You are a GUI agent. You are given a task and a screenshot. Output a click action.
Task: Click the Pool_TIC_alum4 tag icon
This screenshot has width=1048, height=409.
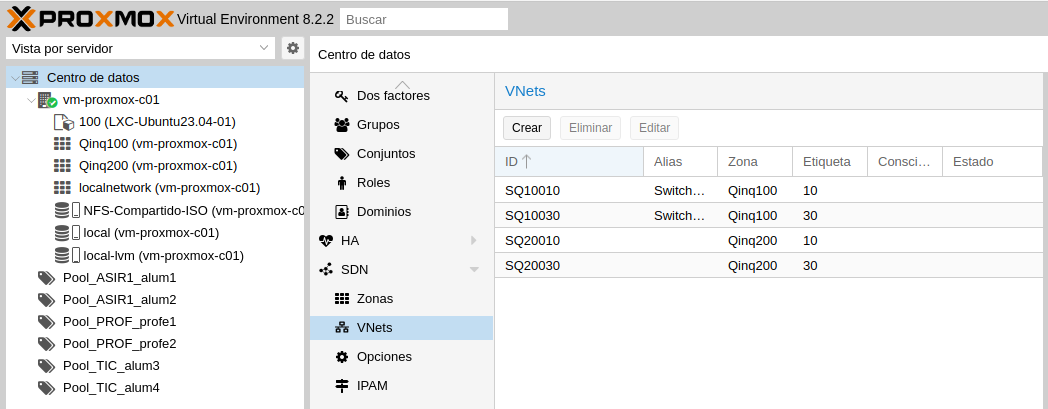[x=46, y=388]
